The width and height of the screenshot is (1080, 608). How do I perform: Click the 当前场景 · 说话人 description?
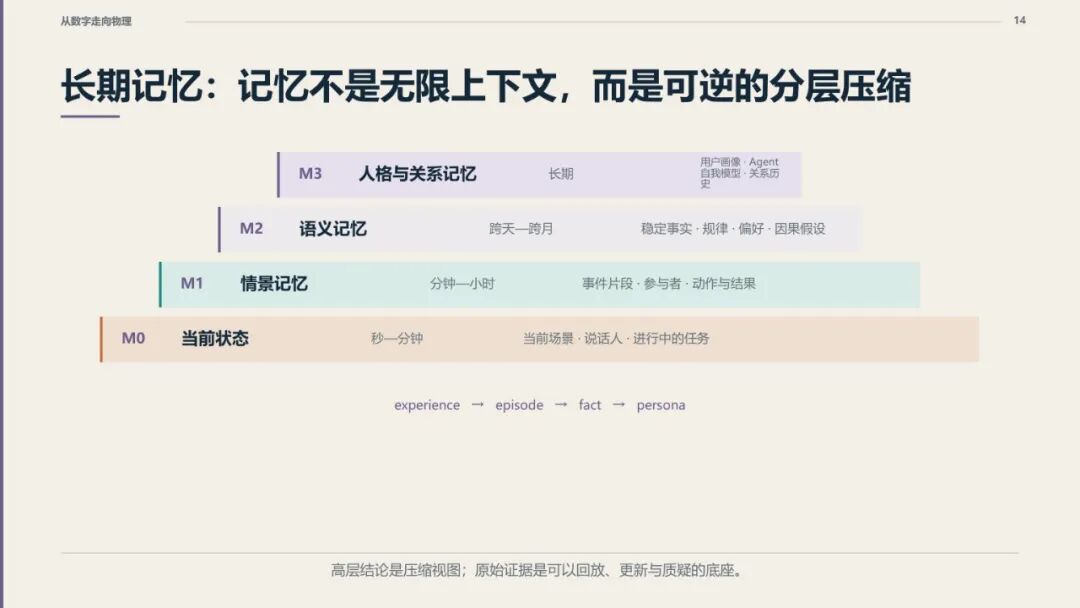tap(616, 338)
